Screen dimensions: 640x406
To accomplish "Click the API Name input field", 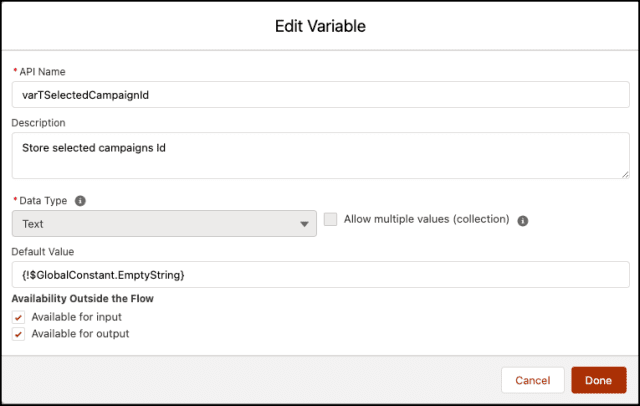I will point(320,95).
